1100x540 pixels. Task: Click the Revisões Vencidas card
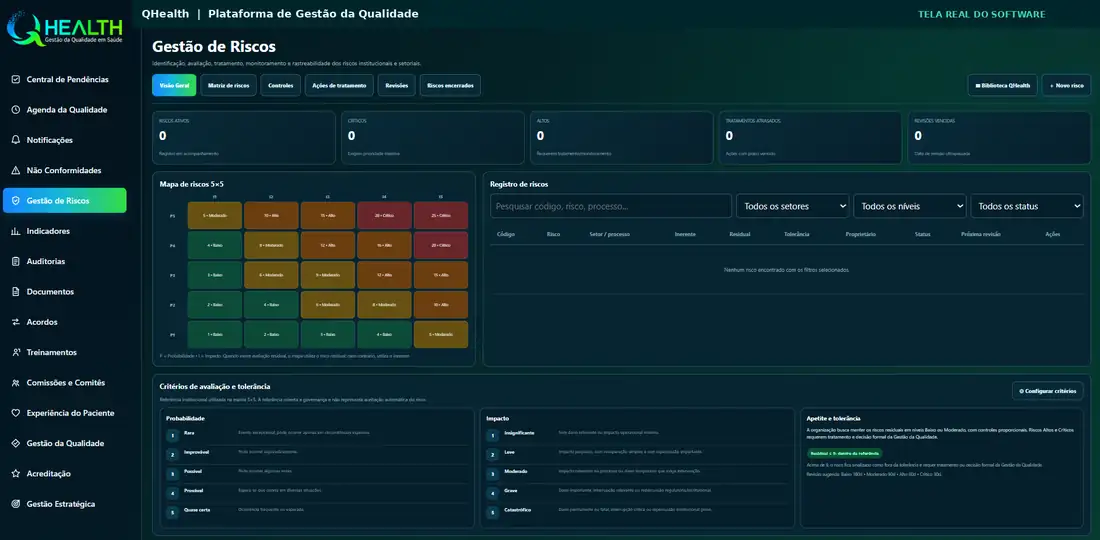(999, 137)
